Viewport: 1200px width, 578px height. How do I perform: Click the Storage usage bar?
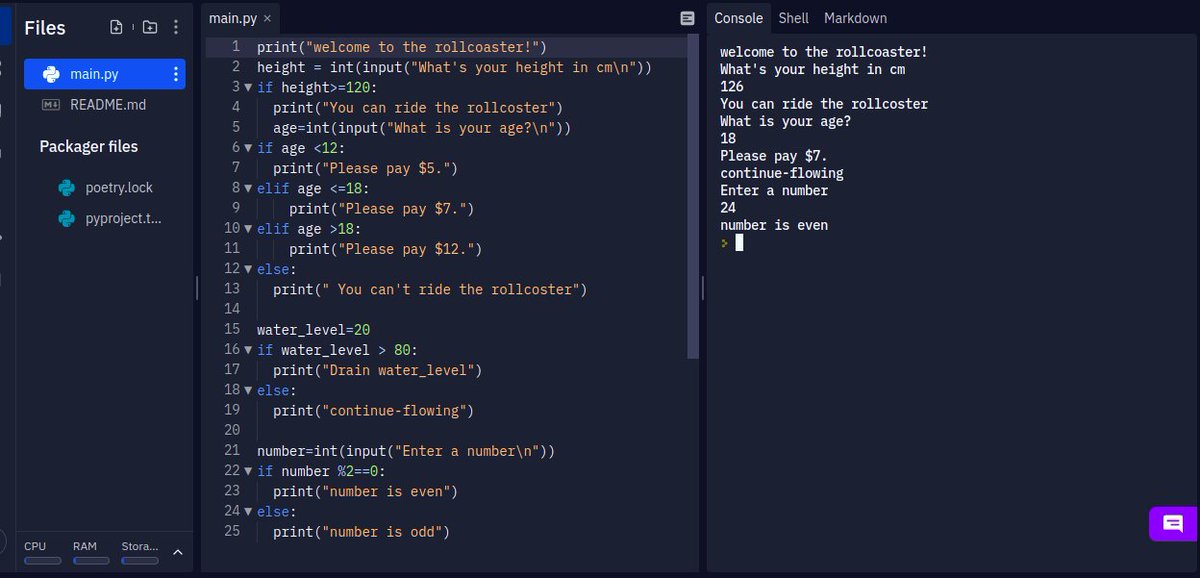140,561
